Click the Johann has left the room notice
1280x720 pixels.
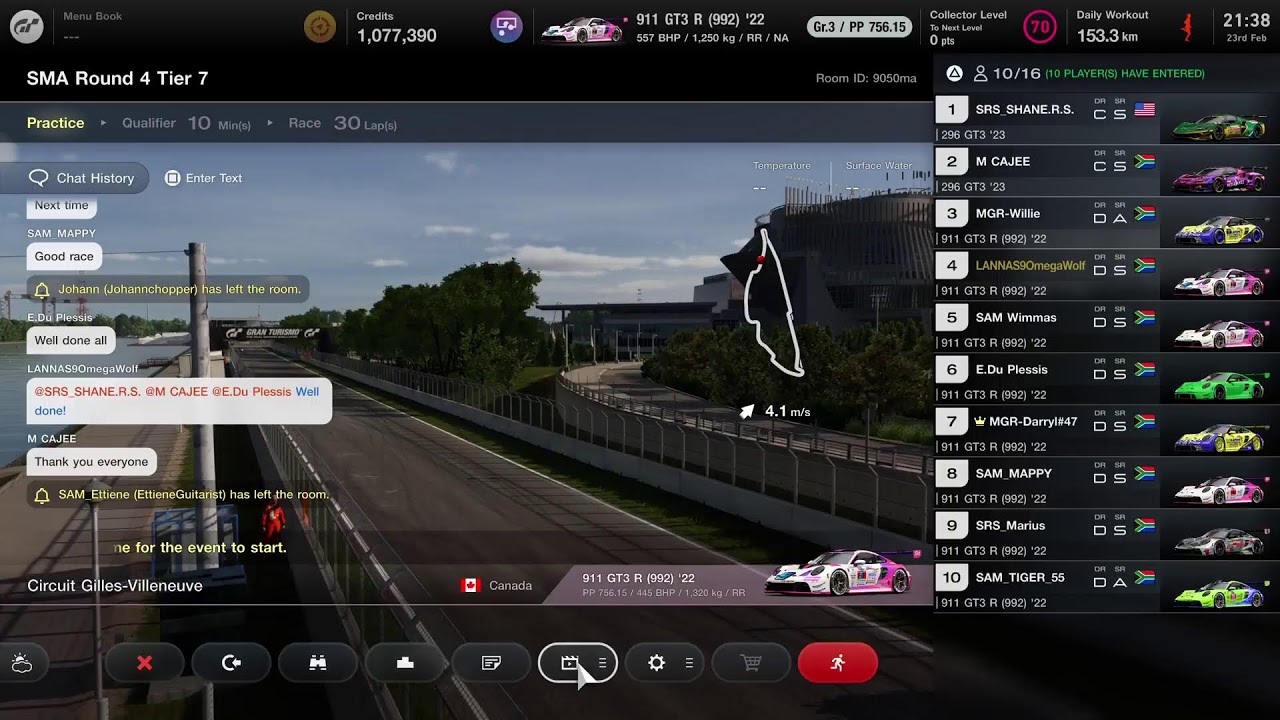pos(167,290)
